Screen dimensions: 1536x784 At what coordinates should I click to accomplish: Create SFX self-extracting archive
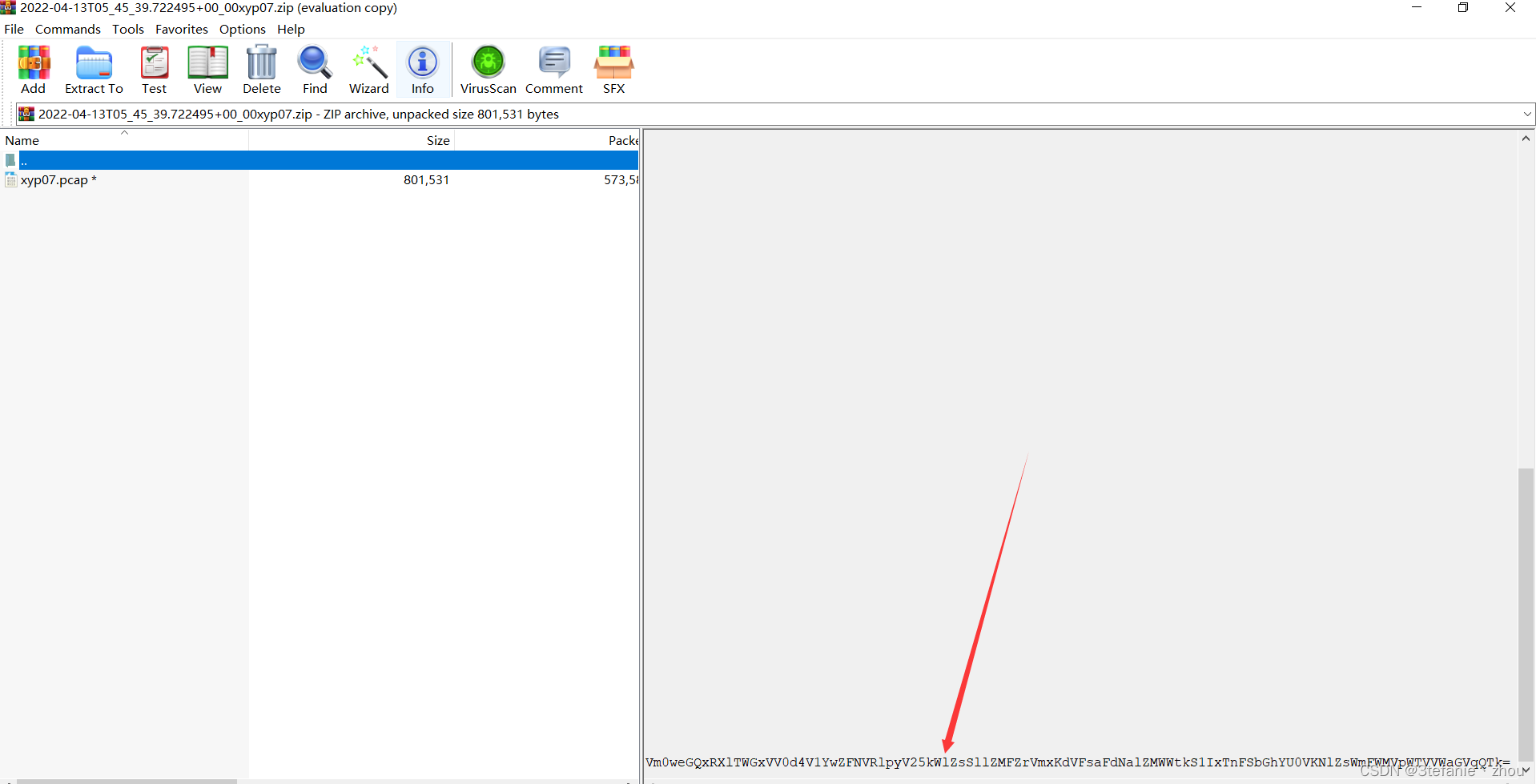(614, 70)
